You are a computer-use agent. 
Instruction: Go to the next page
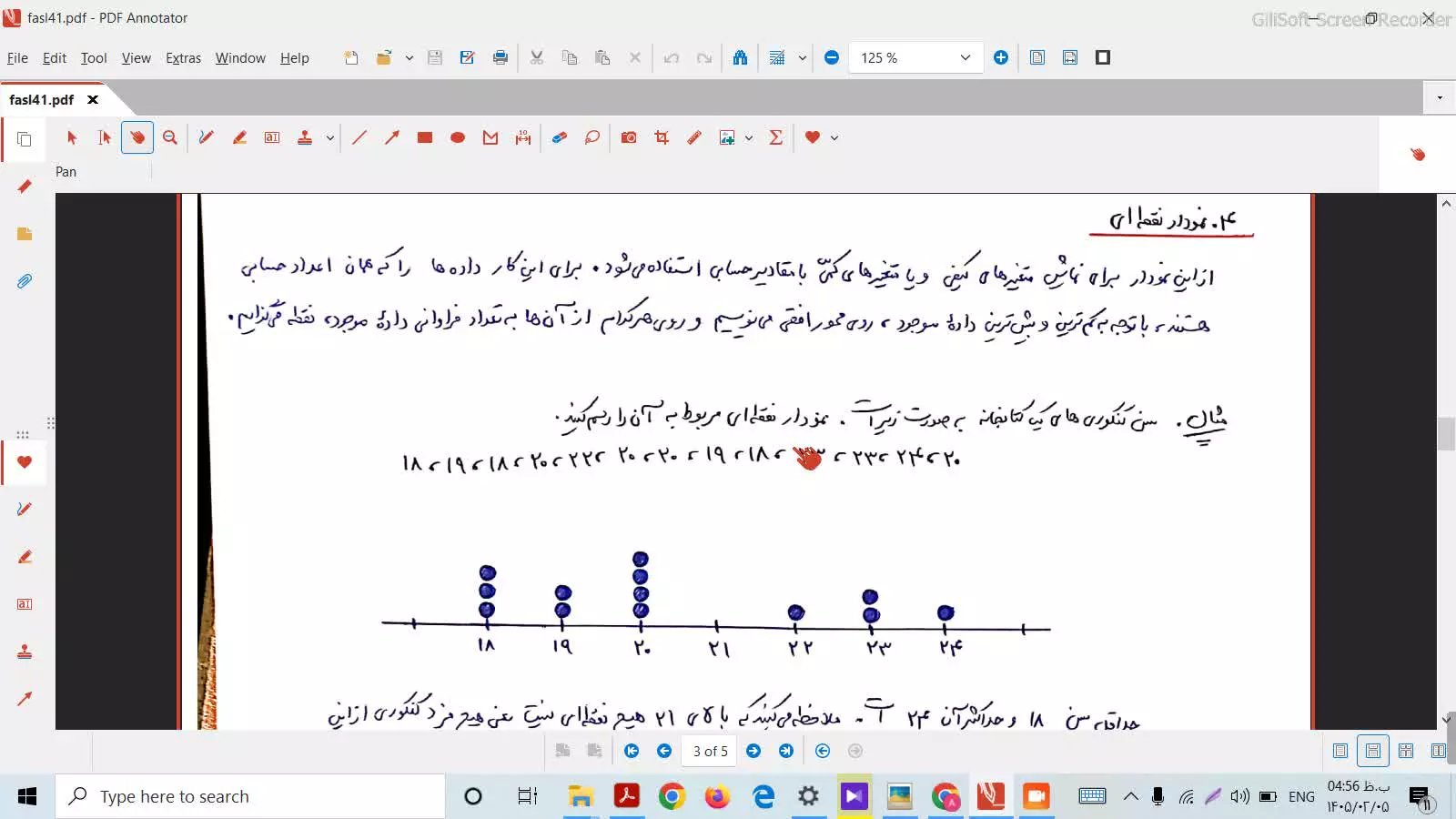pos(753,751)
